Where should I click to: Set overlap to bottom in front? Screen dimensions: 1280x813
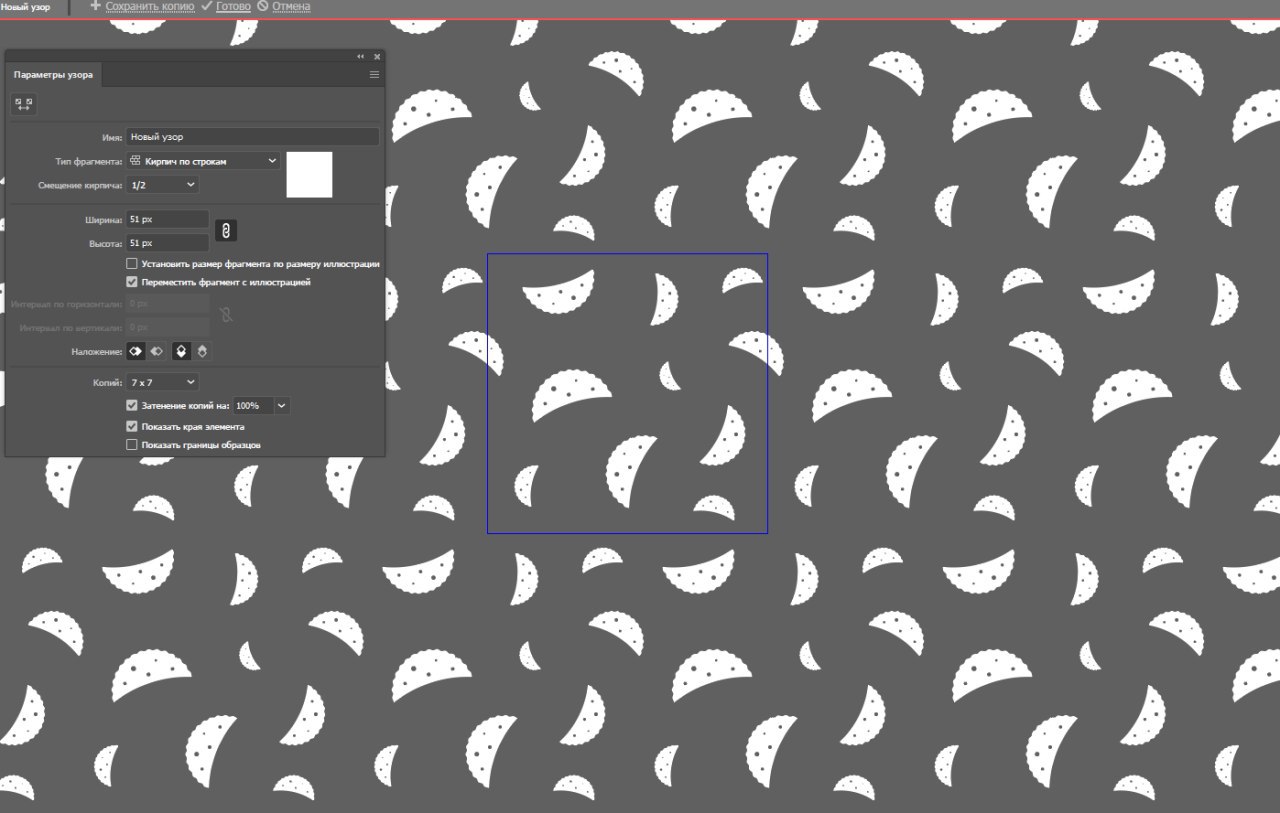tap(201, 351)
